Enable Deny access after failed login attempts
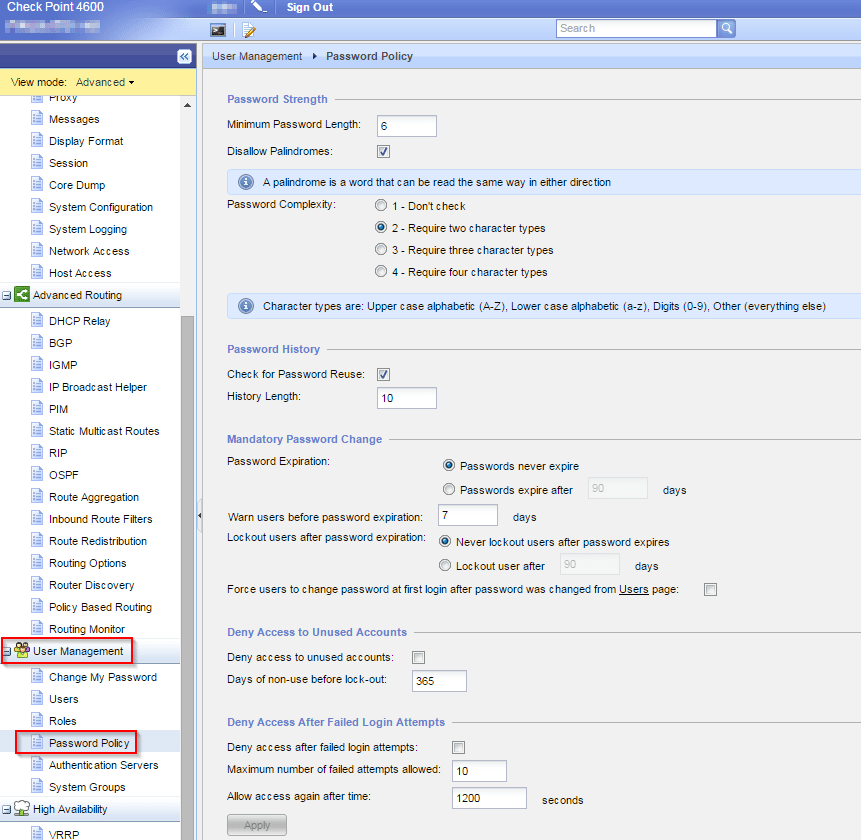The image size is (861, 840). (x=459, y=747)
